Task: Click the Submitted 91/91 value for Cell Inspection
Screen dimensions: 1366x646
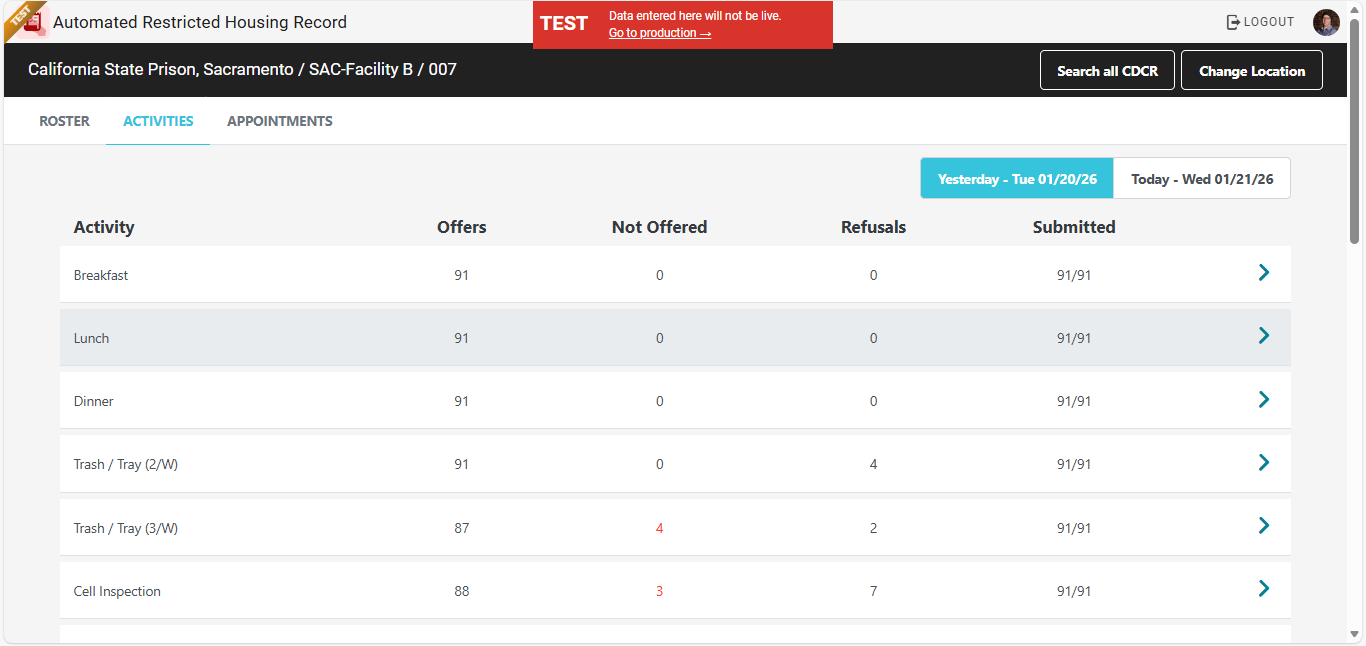Action: click(1074, 591)
